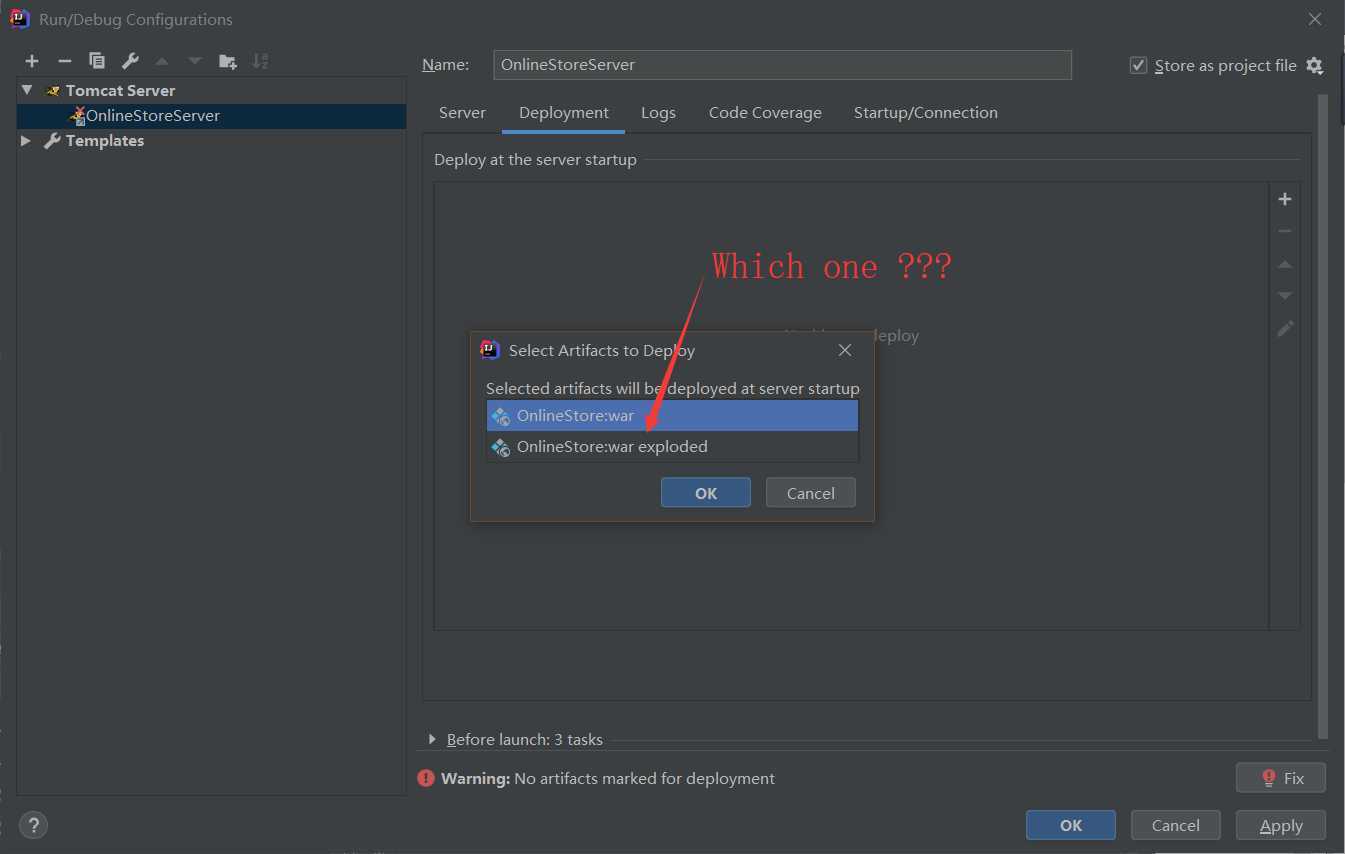Image resolution: width=1345 pixels, height=854 pixels.
Task: Cancel the Select Artifacts dialog
Action: (811, 493)
